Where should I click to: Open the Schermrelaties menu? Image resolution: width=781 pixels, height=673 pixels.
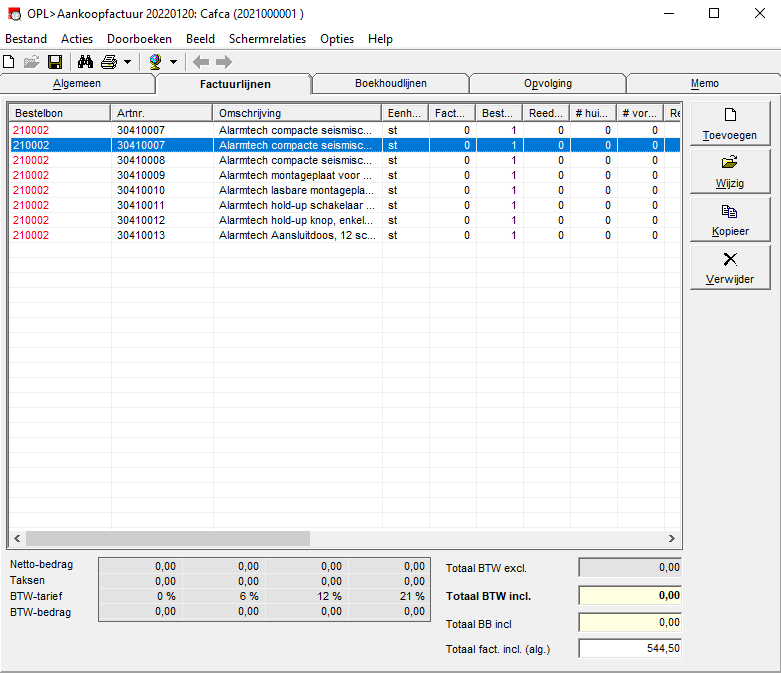point(267,39)
